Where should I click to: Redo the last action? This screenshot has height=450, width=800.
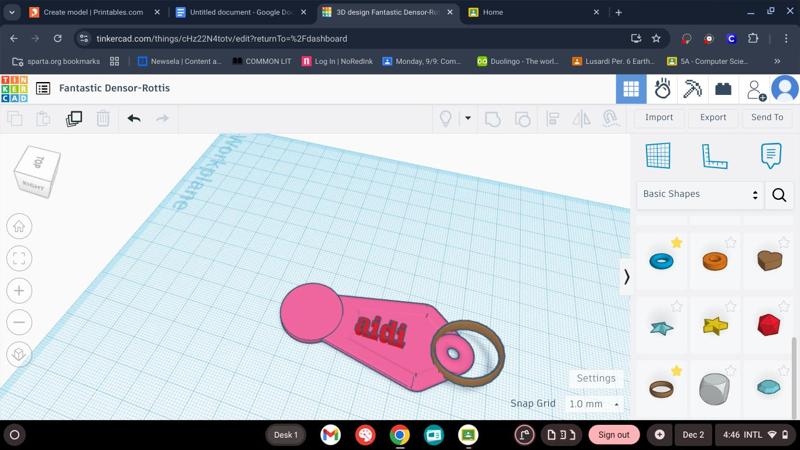162,119
